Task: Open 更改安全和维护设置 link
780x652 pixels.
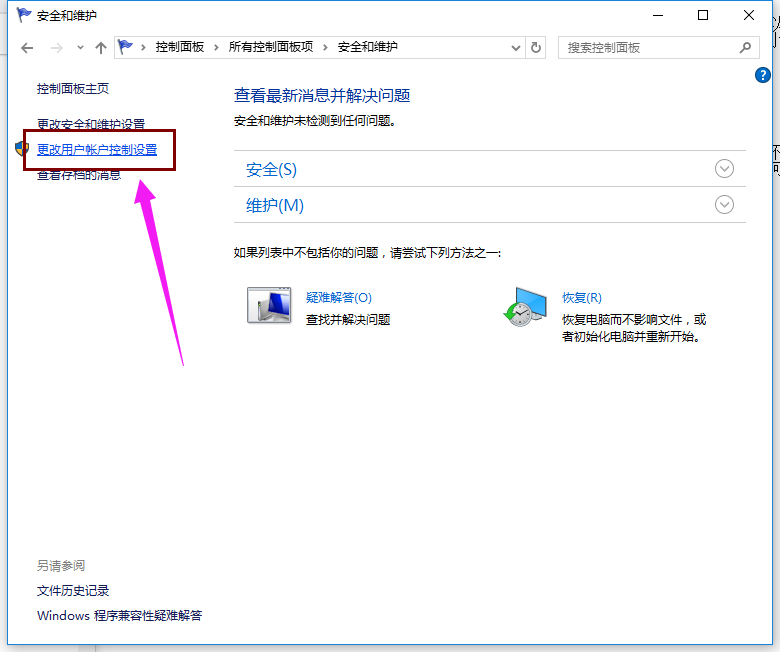Action: pos(91,124)
